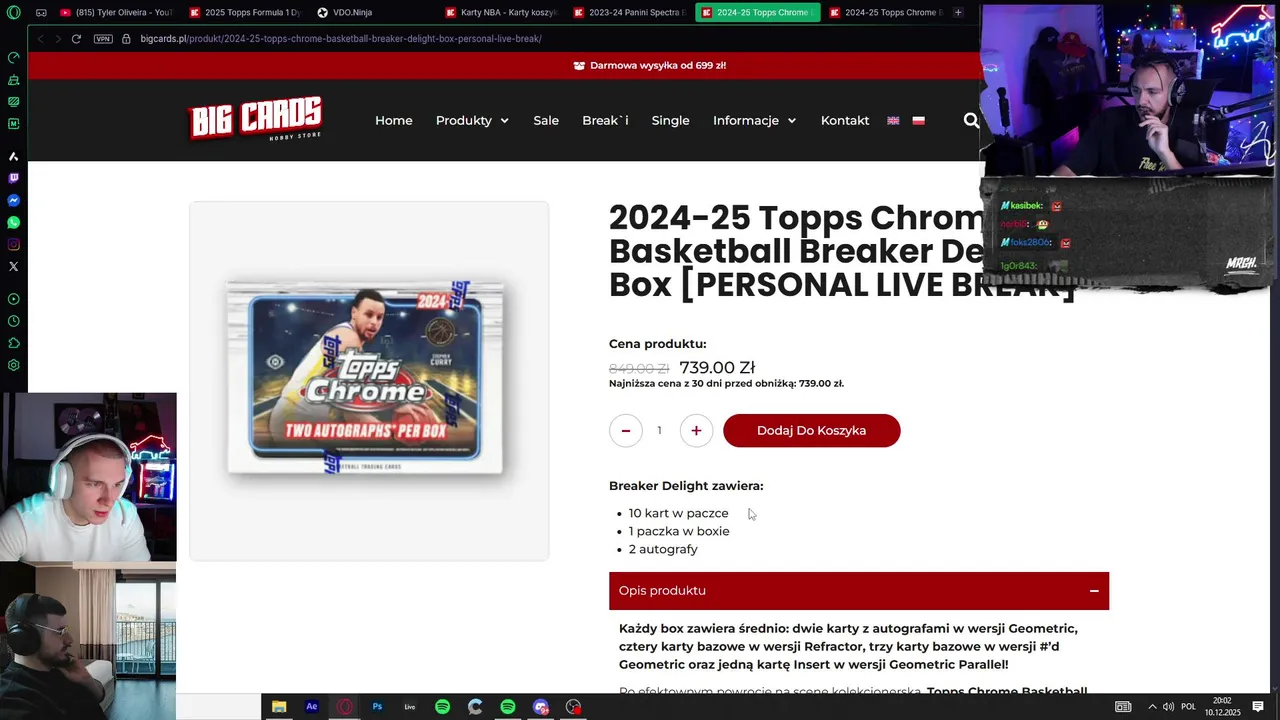Go back to previous page
The width and height of the screenshot is (1280, 720).
pyautogui.click(x=41, y=39)
